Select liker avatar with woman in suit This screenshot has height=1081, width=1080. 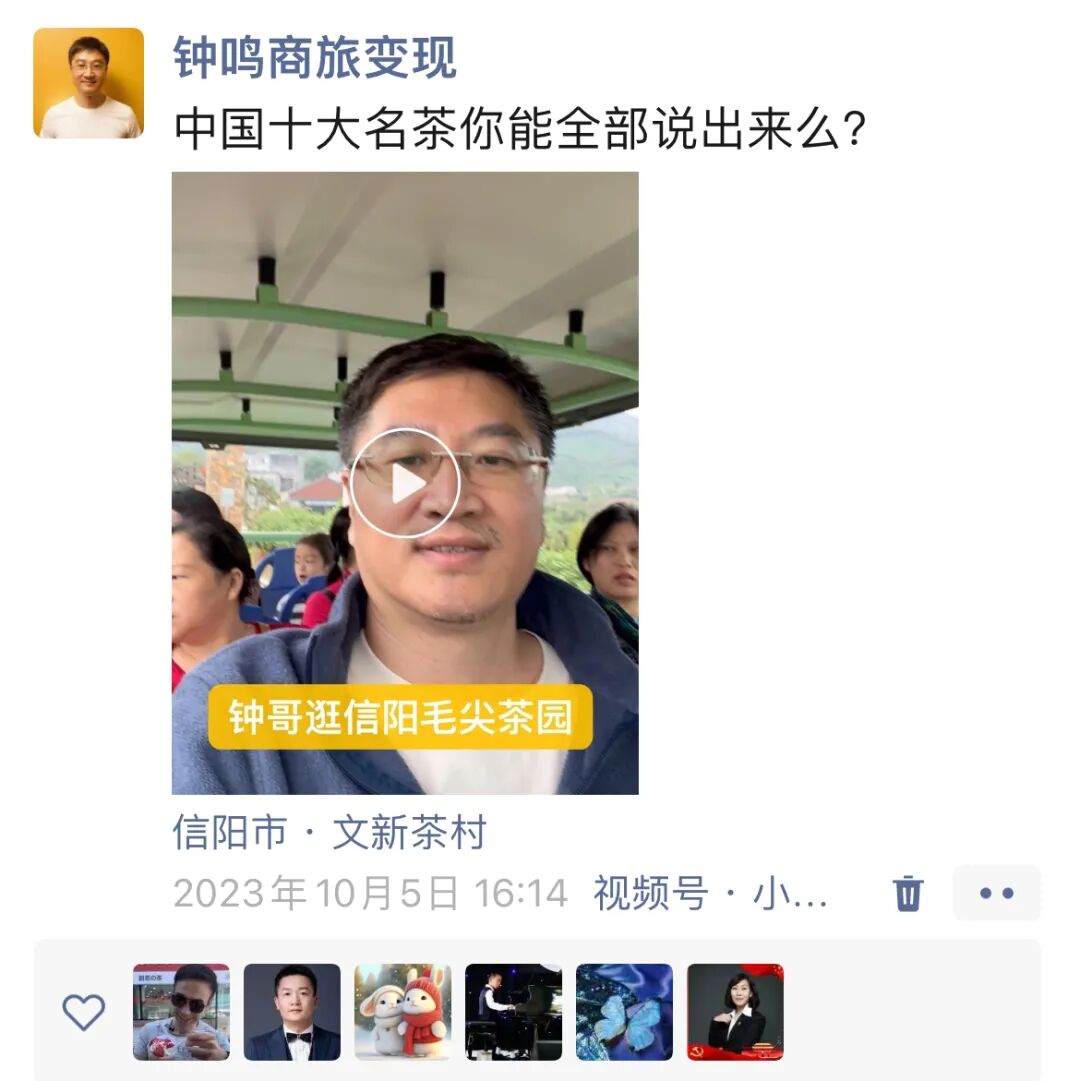pos(735,1011)
